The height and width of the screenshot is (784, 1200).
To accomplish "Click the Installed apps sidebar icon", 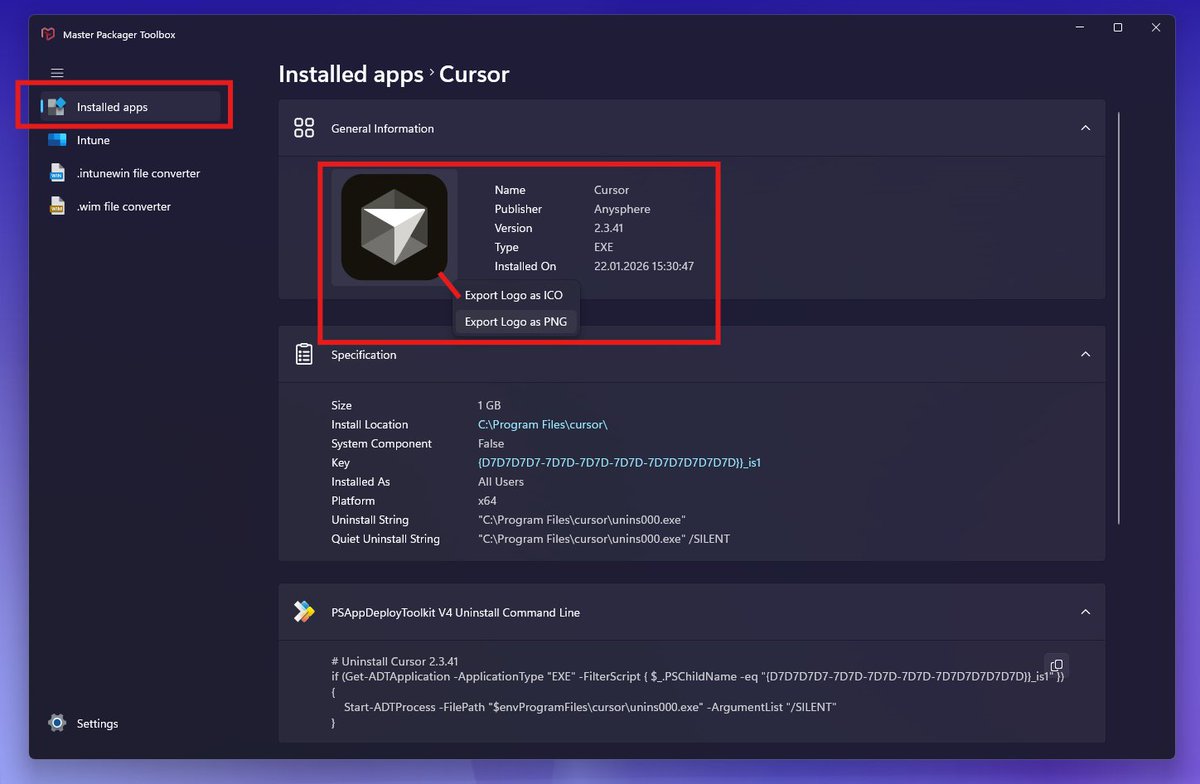I will point(57,107).
